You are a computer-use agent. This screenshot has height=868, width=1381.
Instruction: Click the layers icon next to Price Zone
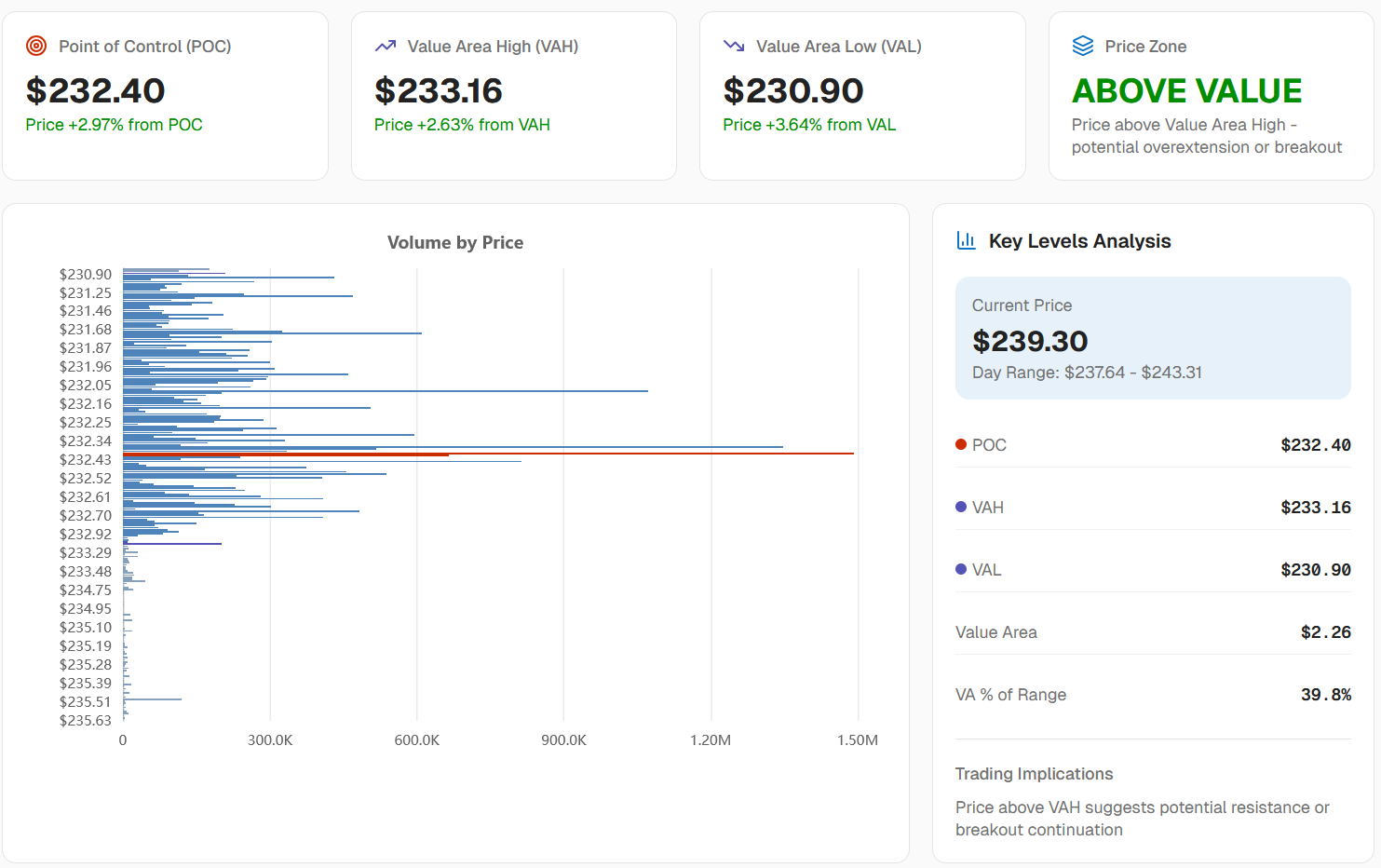pyautogui.click(x=1083, y=46)
